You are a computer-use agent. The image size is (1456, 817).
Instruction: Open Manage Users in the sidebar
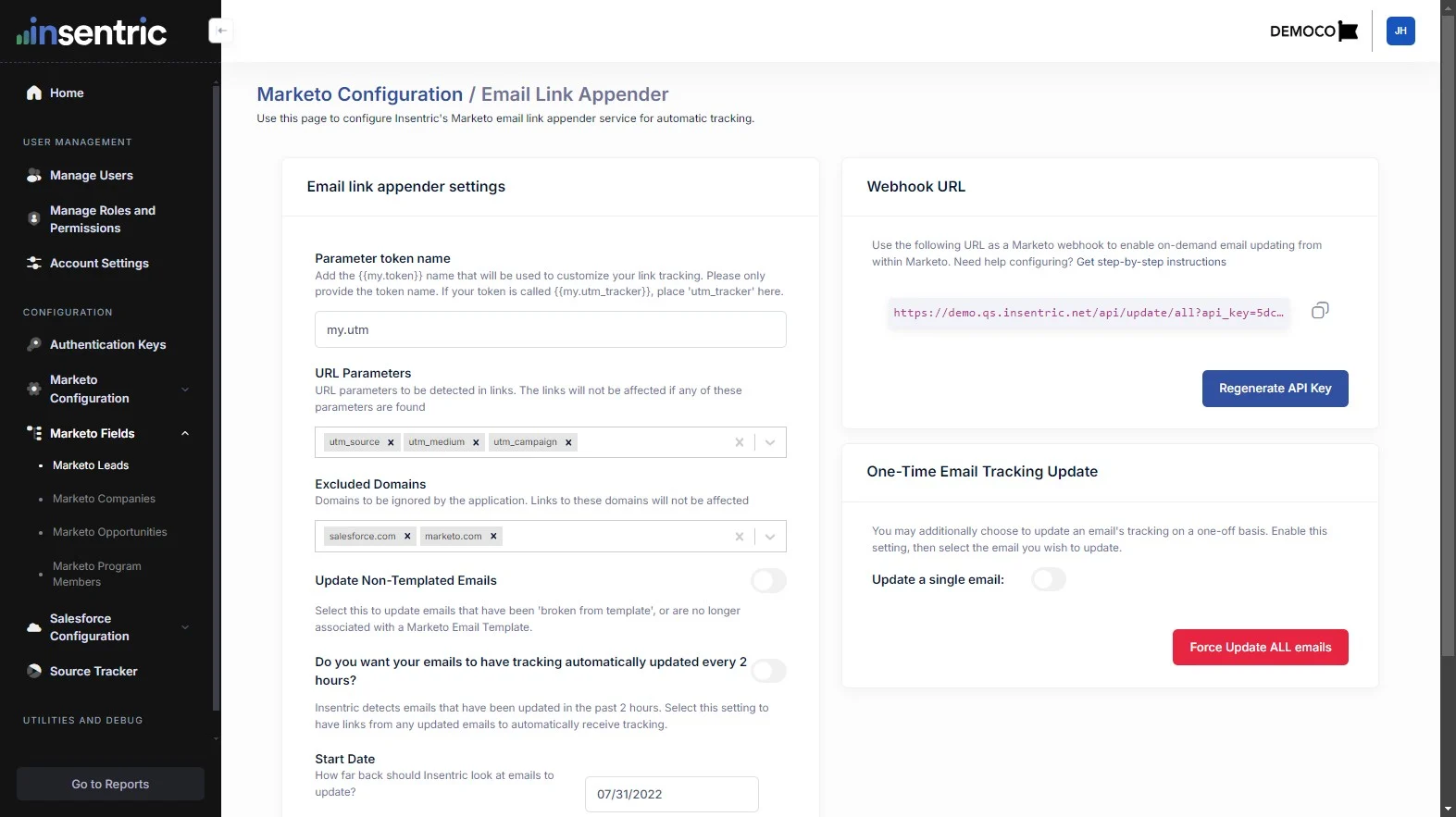coord(91,175)
